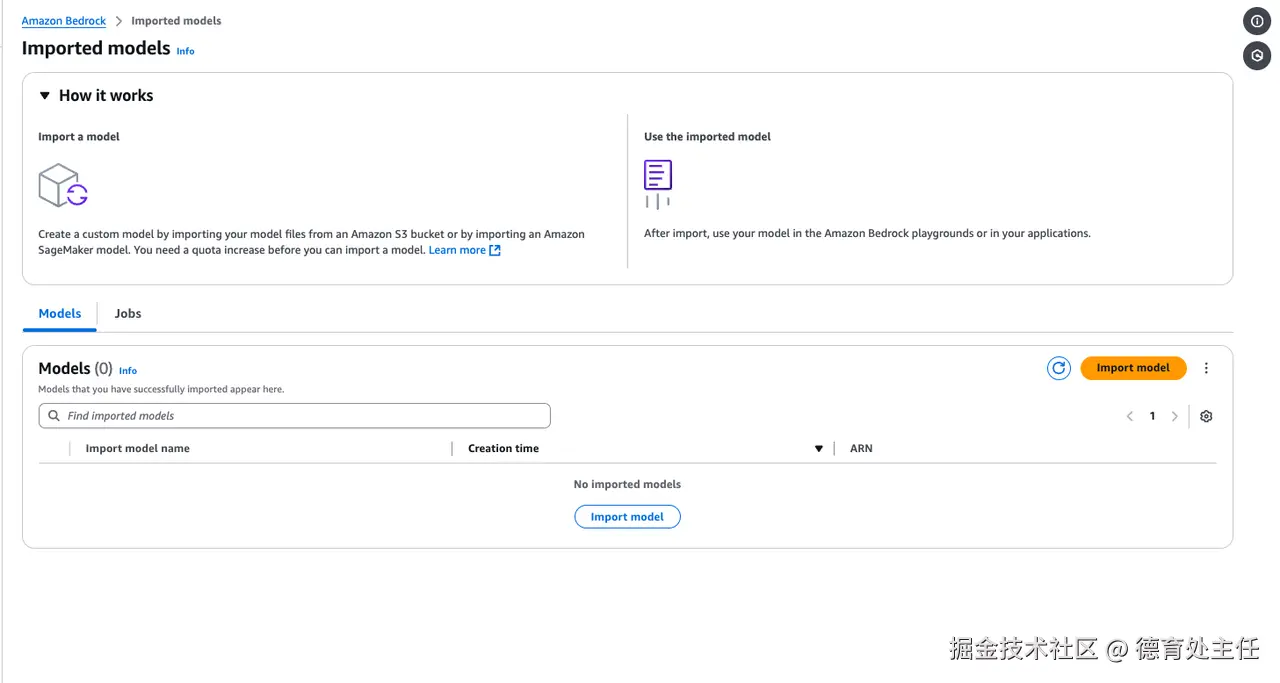Go to the next page arrow
The image size is (1280, 683).
click(1175, 416)
